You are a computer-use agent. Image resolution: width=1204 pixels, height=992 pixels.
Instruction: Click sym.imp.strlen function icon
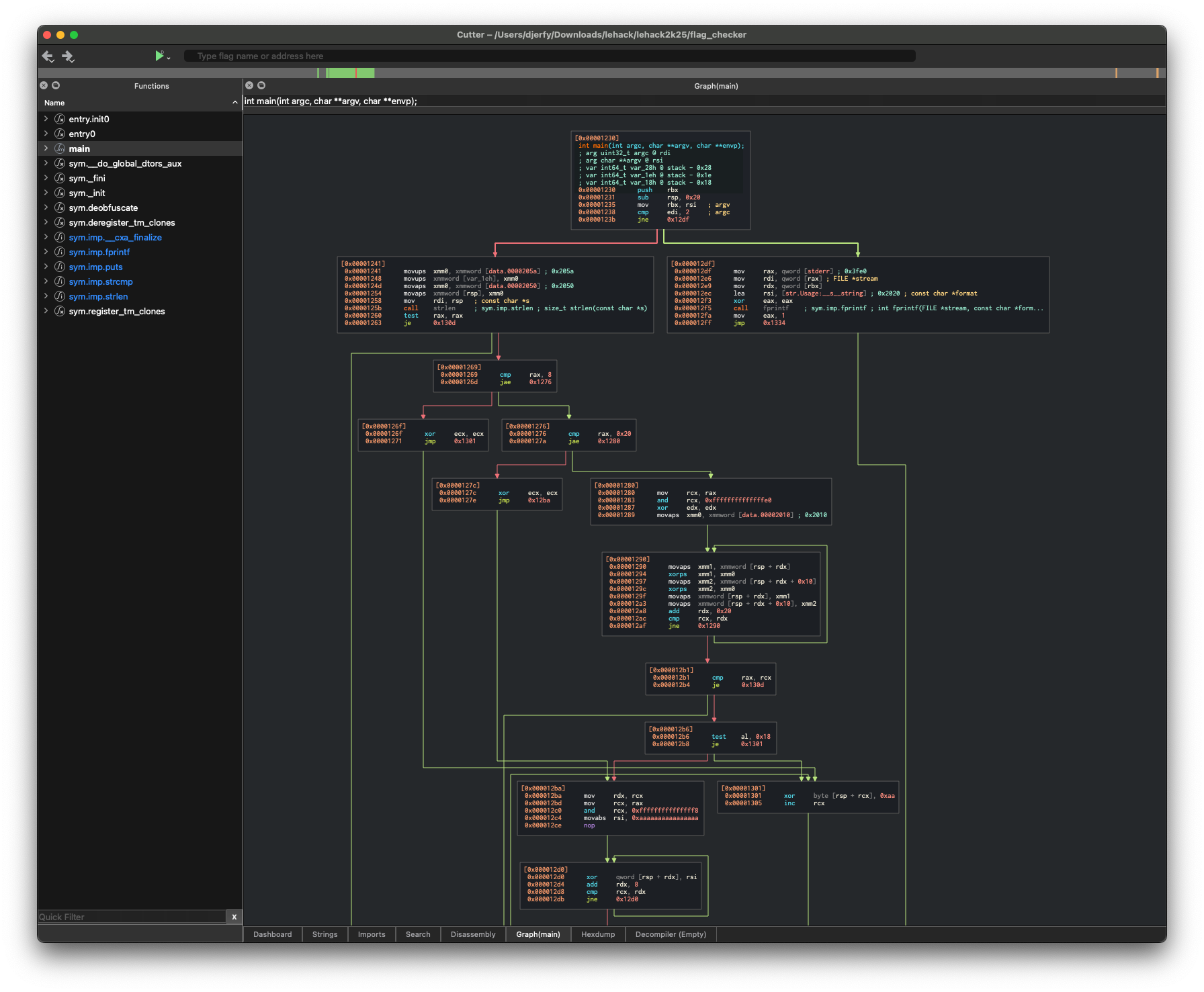tap(60, 296)
